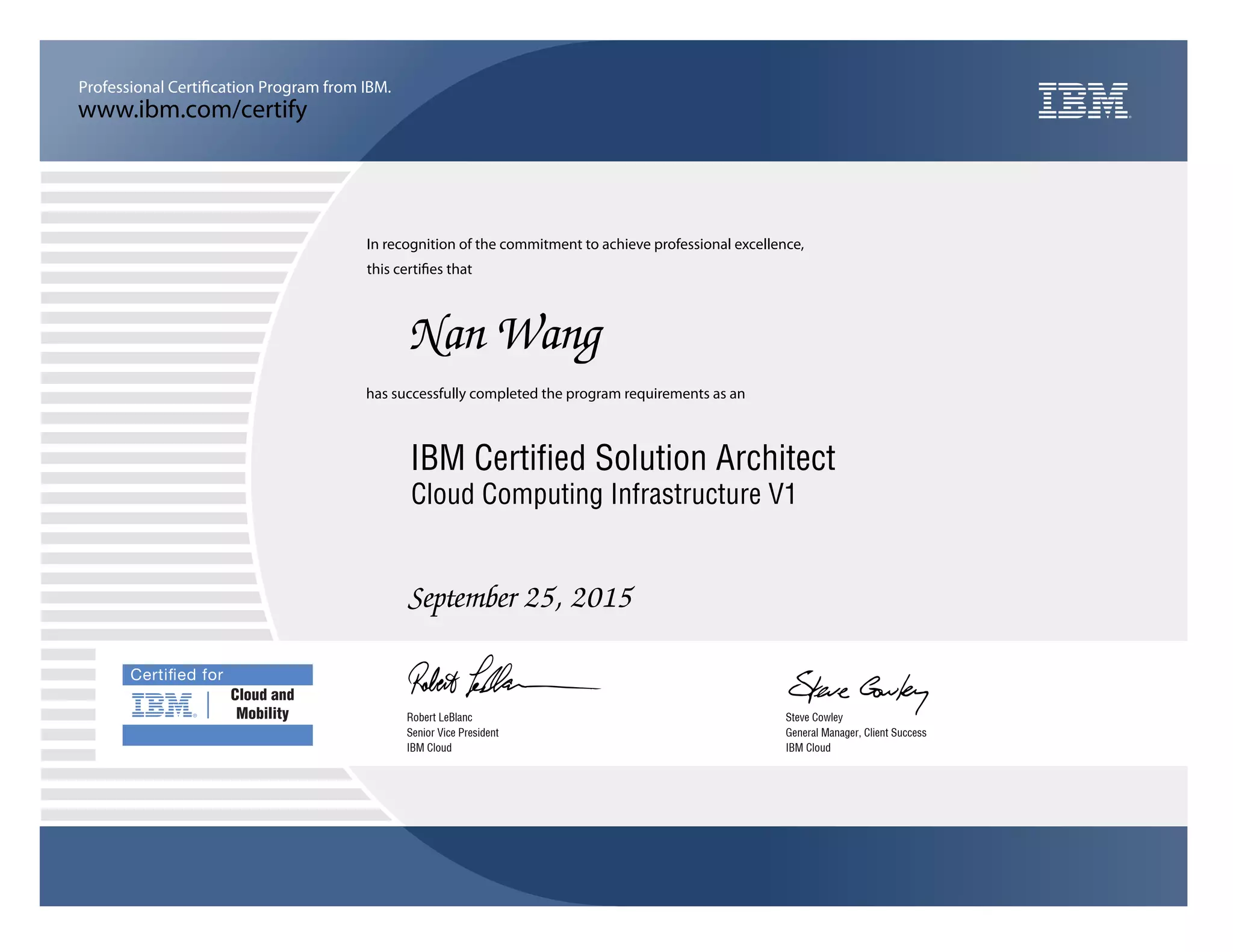Click 'has successfully completed the program' sentence
Viewport: 1233px width, 952px height.
[x=555, y=394]
